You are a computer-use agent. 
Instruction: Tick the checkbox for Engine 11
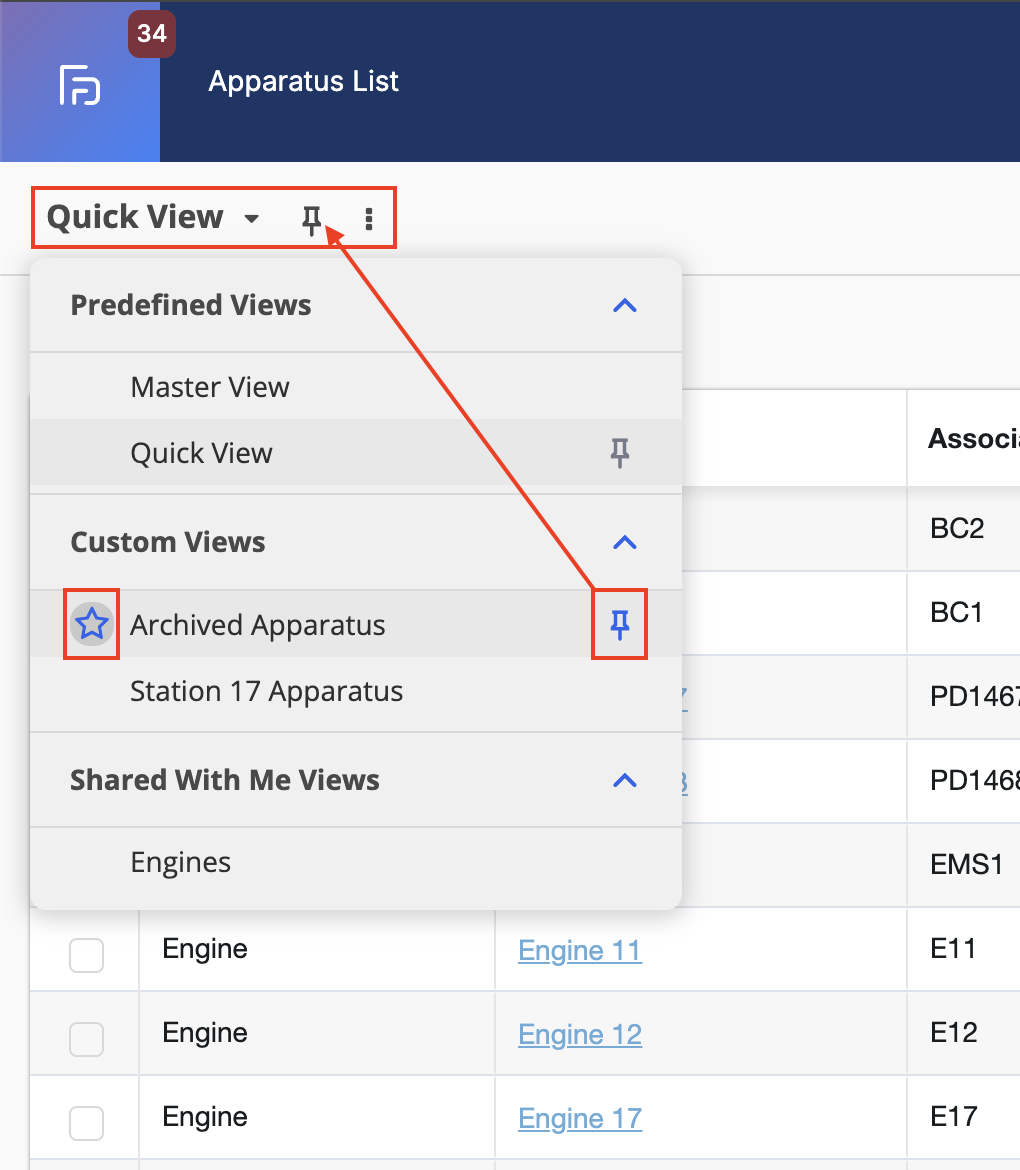pos(87,955)
